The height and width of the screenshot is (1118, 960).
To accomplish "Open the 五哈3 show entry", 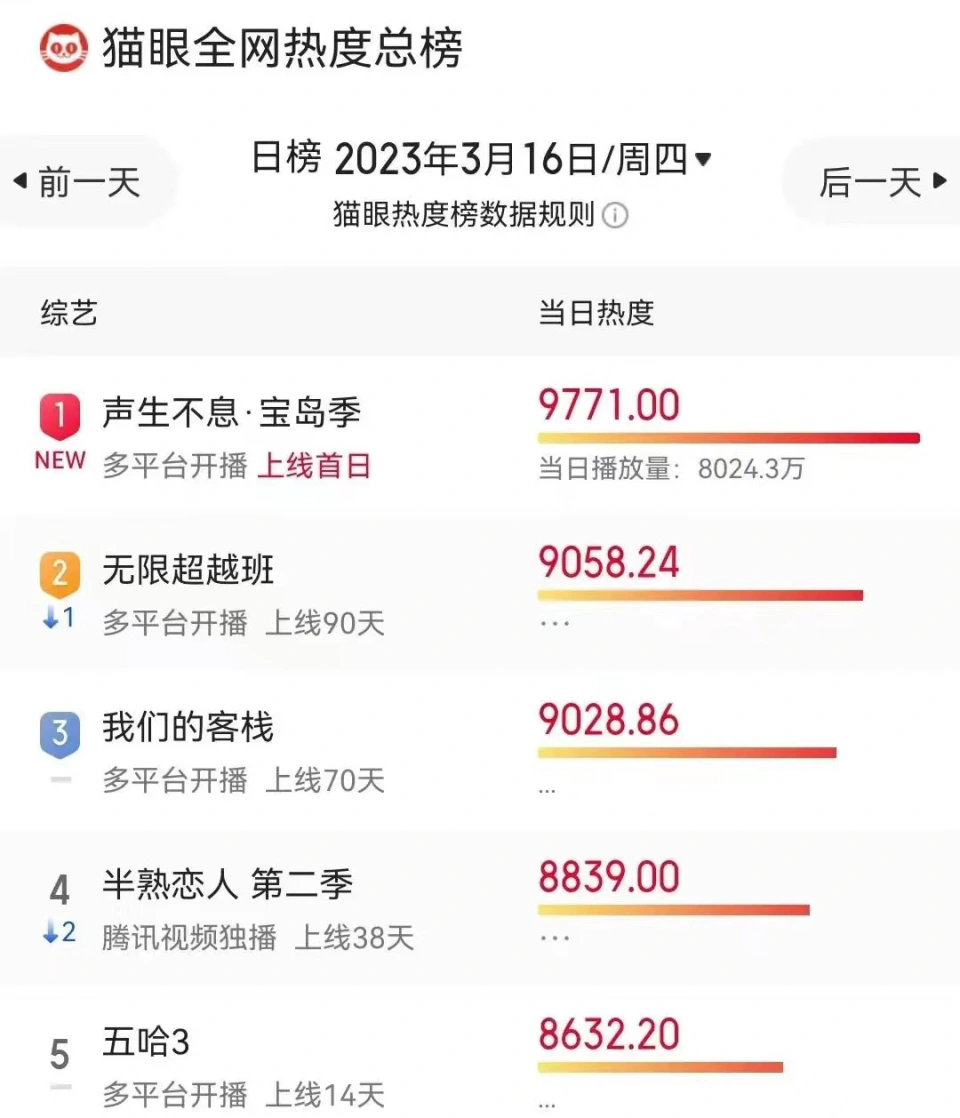I will click(x=146, y=1042).
